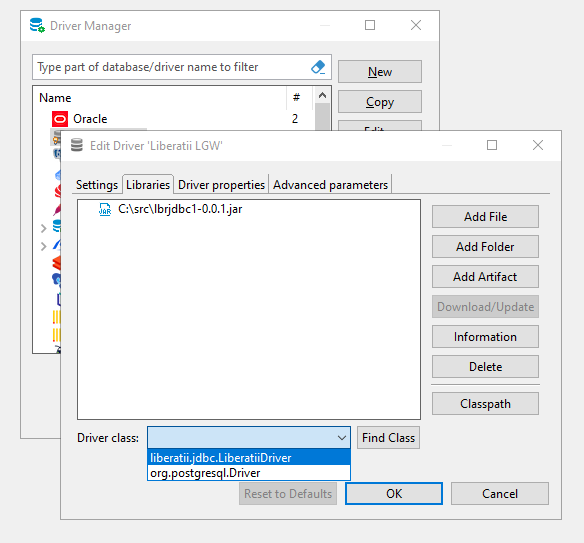The image size is (584, 543).
Task: Click the Add Artifact button
Action: (485, 277)
